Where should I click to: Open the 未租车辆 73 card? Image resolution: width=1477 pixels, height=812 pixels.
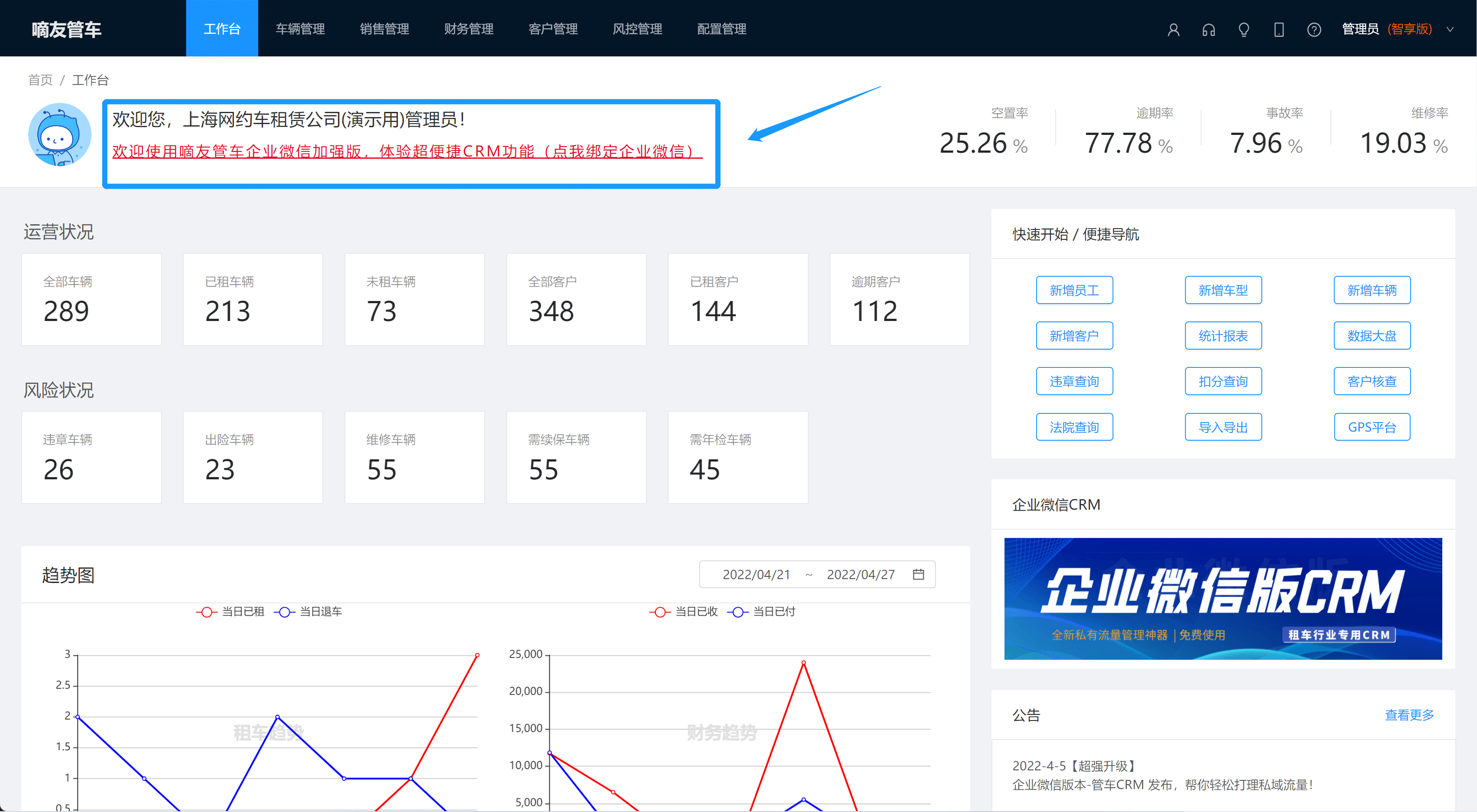point(414,299)
